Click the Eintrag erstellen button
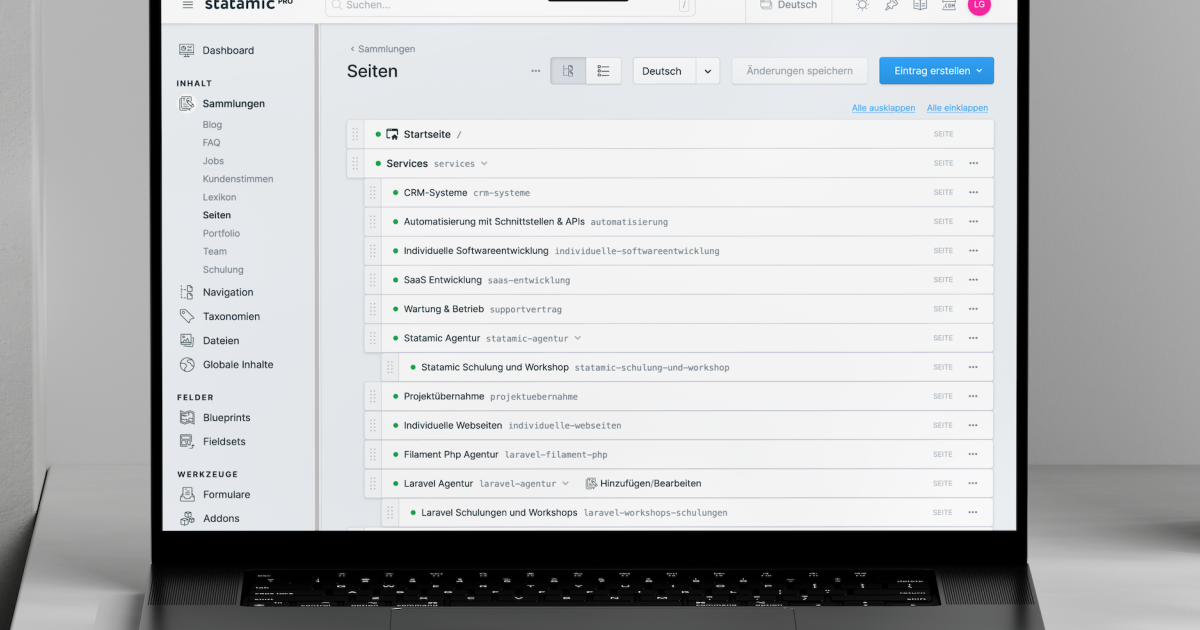 click(x=937, y=71)
